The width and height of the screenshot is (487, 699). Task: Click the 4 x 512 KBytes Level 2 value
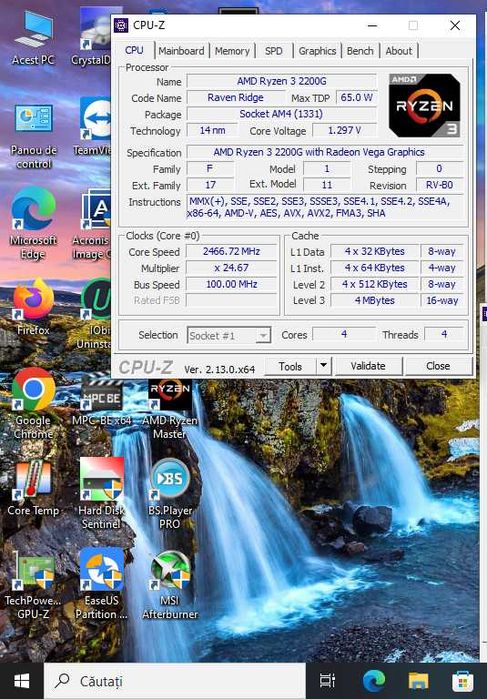click(x=375, y=284)
